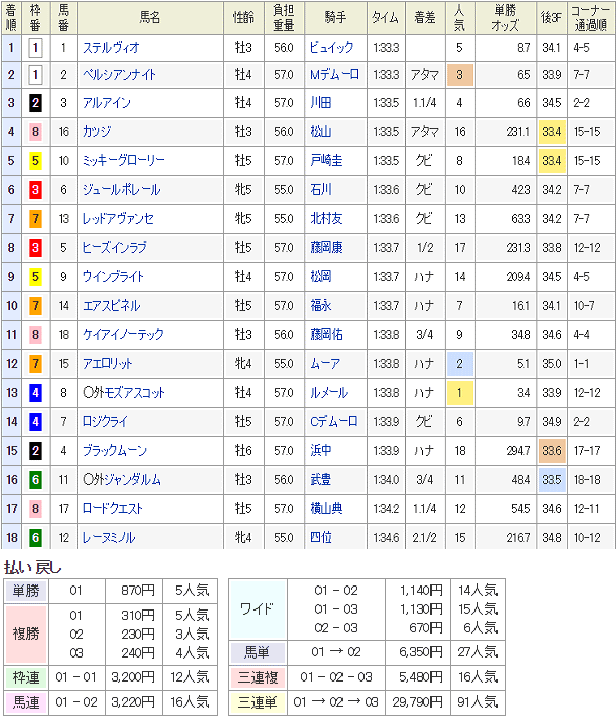Click the ワイド payout label
The width and height of the screenshot is (616, 717).
pos(257,609)
